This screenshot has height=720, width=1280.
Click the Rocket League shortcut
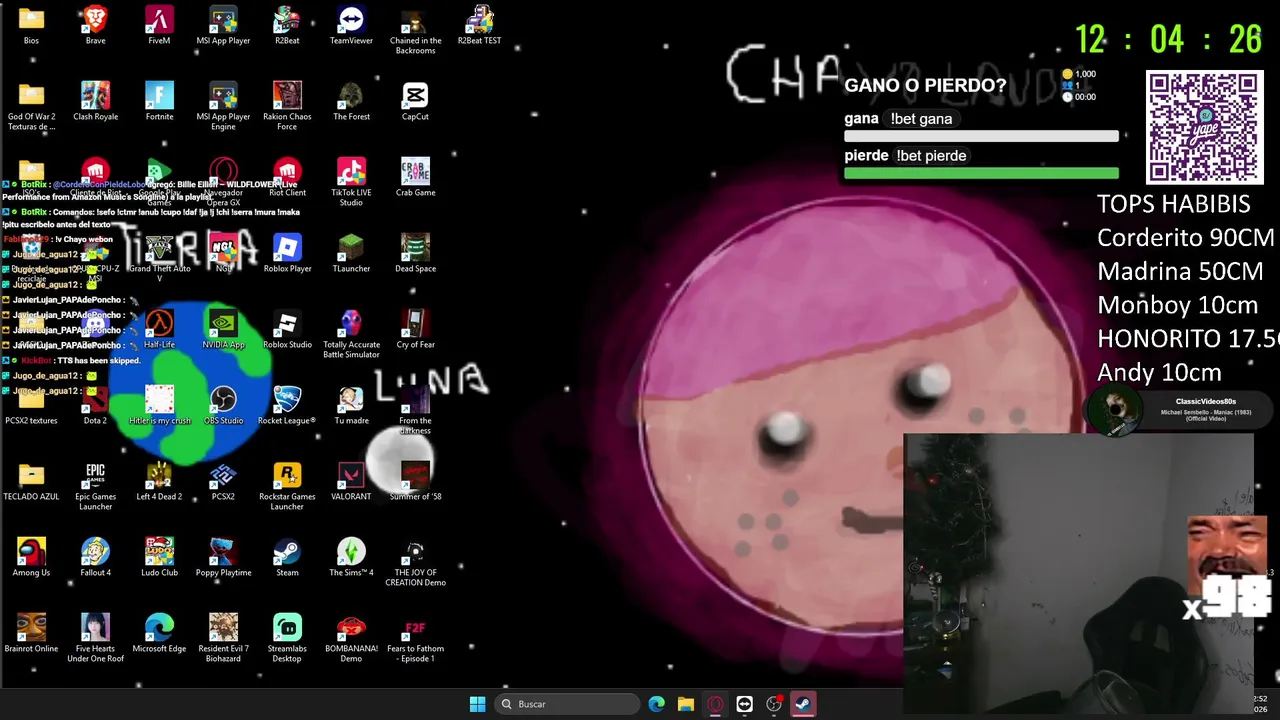click(x=287, y=406)
